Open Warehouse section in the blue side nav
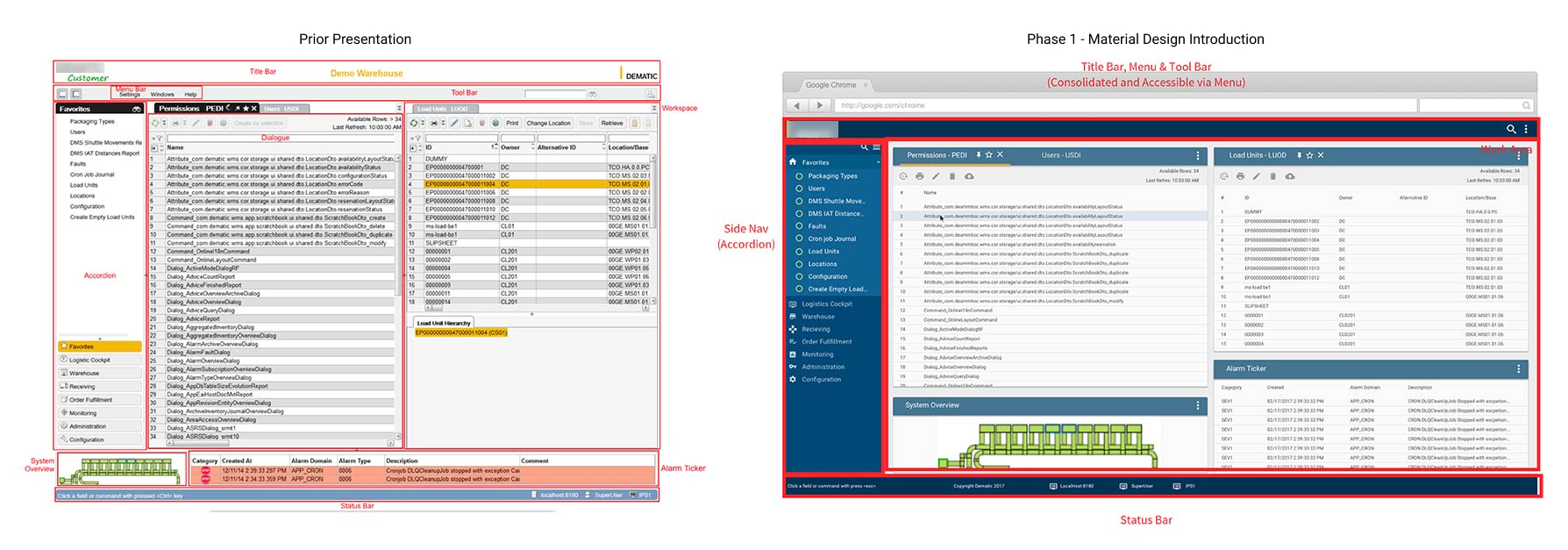Image resolution: width=1568 pixels, height=550 pixels. (x=817, y=317)
